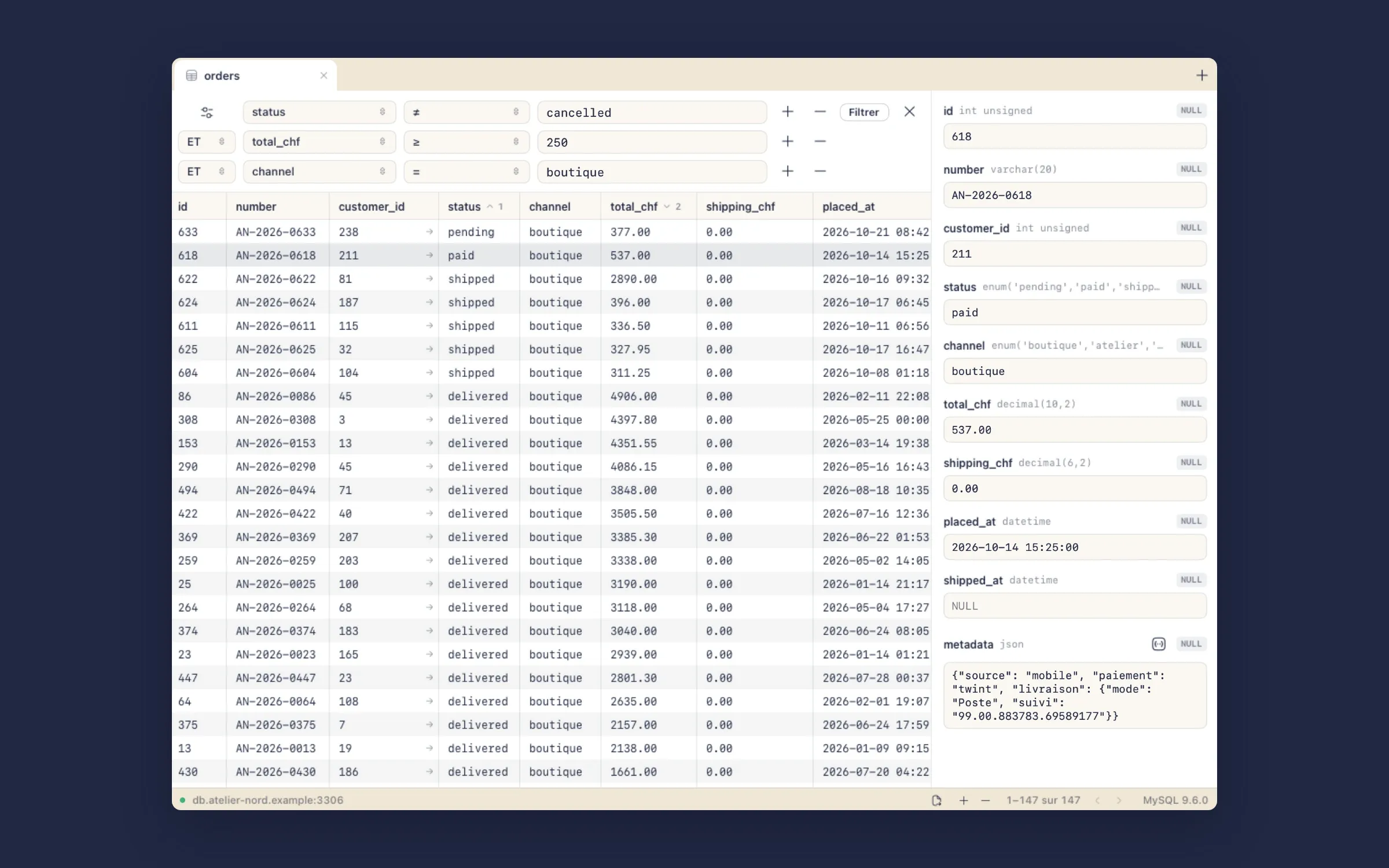Click the 250 filter value field
Screen dimensions: 1389x868
(652, 142)
